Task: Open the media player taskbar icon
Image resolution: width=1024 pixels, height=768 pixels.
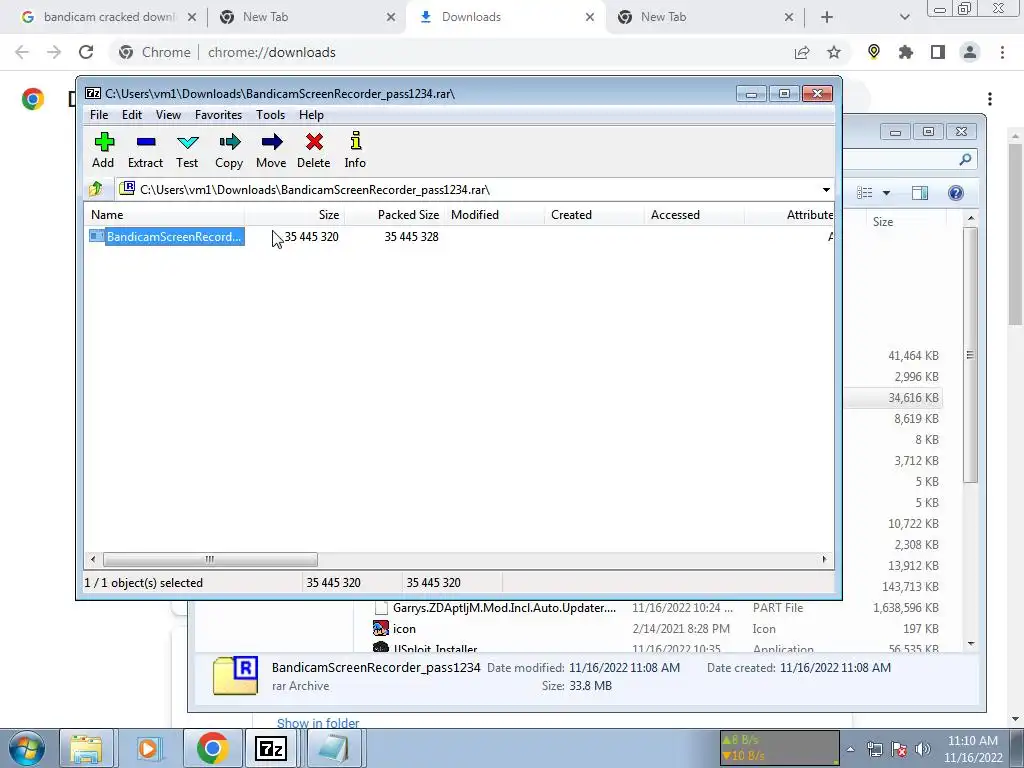Action: click(148, 748)
